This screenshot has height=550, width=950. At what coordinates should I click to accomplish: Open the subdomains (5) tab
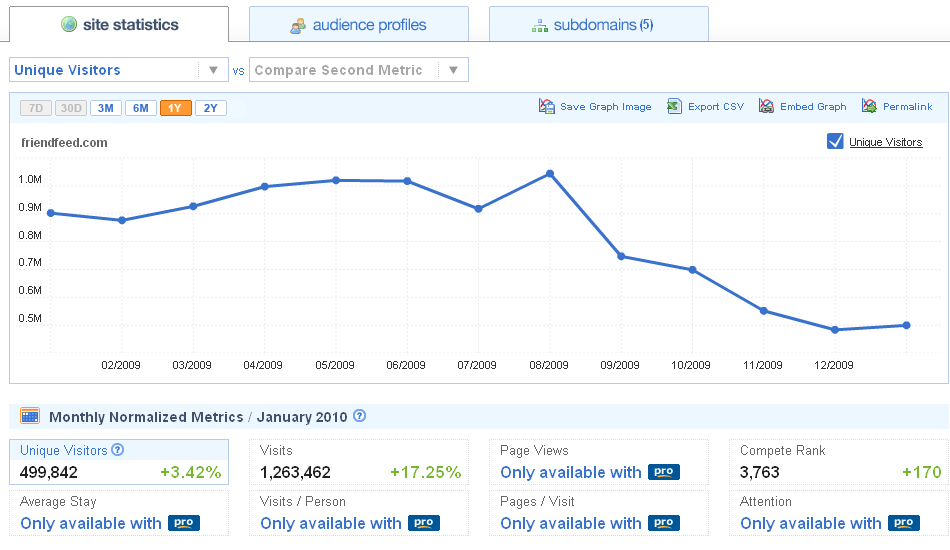[599, 24]
